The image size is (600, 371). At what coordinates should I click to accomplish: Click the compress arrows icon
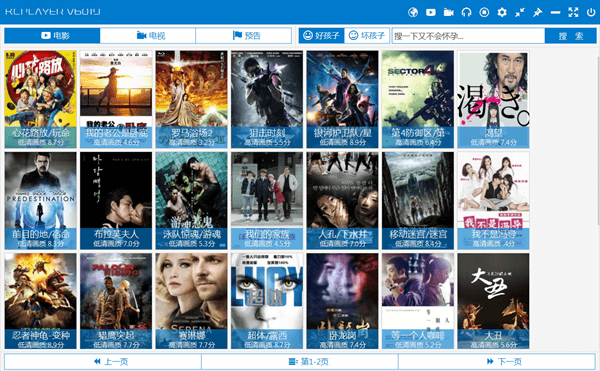coord(520,12)
